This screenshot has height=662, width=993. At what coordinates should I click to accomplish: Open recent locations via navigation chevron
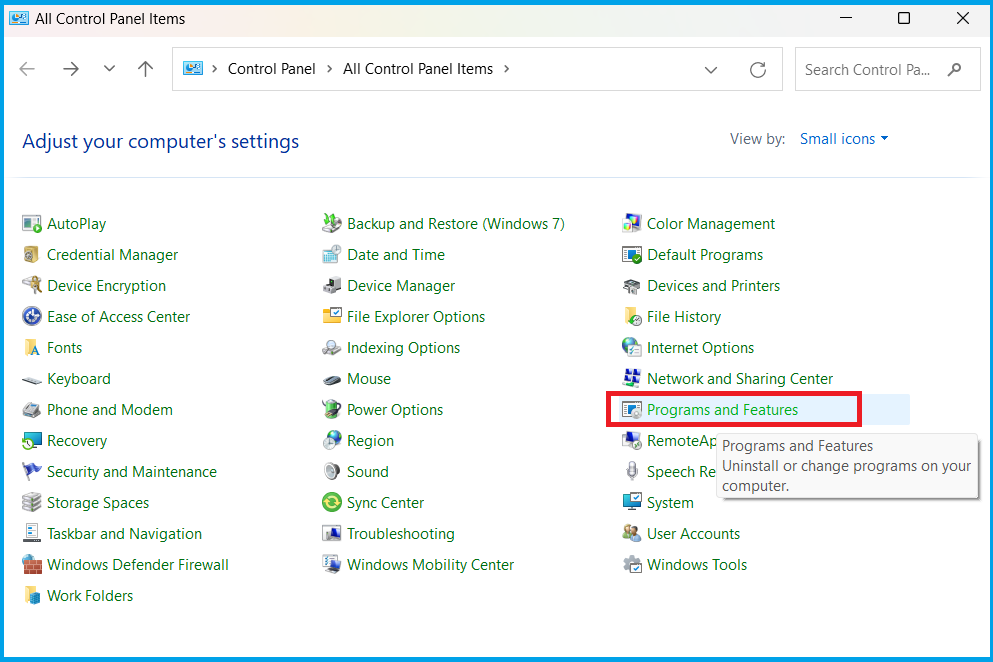(108, 69)
